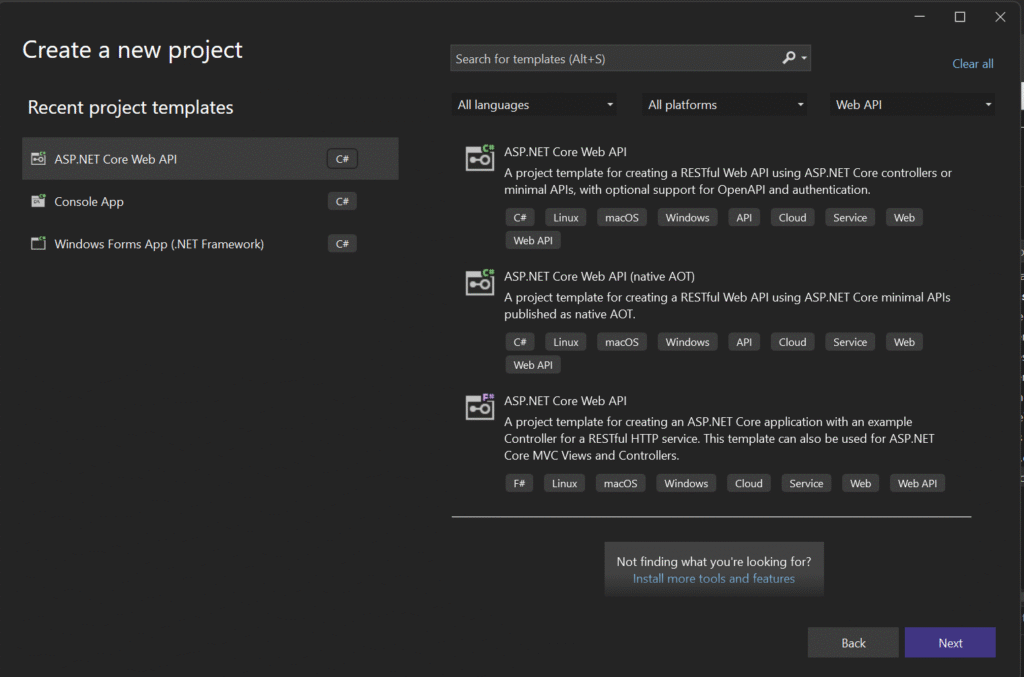Choose the ASP.NET Core Web API (native AOT) template

point(599,276)
